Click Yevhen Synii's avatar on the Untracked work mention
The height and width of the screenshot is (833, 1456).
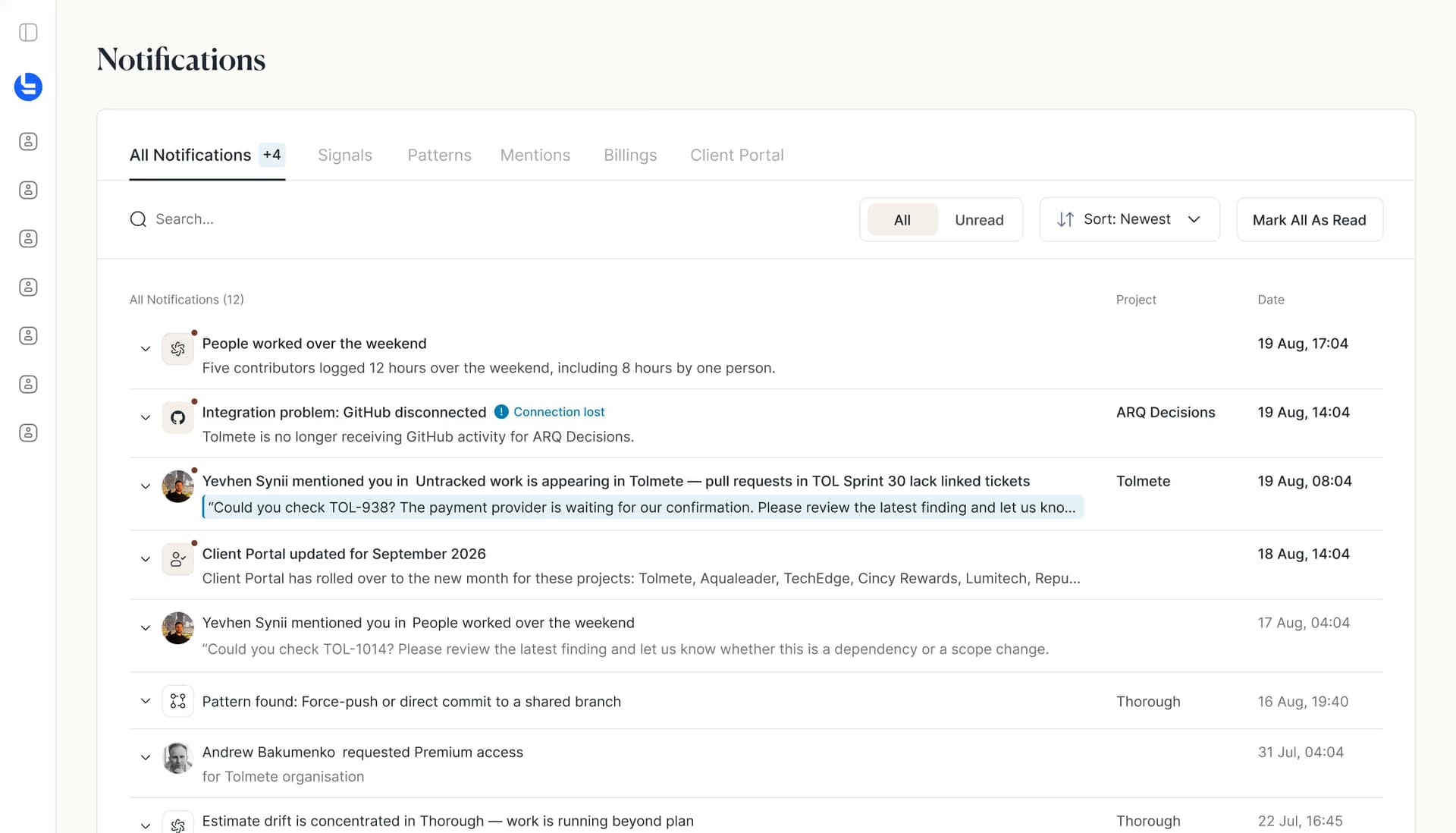(178, 486)
